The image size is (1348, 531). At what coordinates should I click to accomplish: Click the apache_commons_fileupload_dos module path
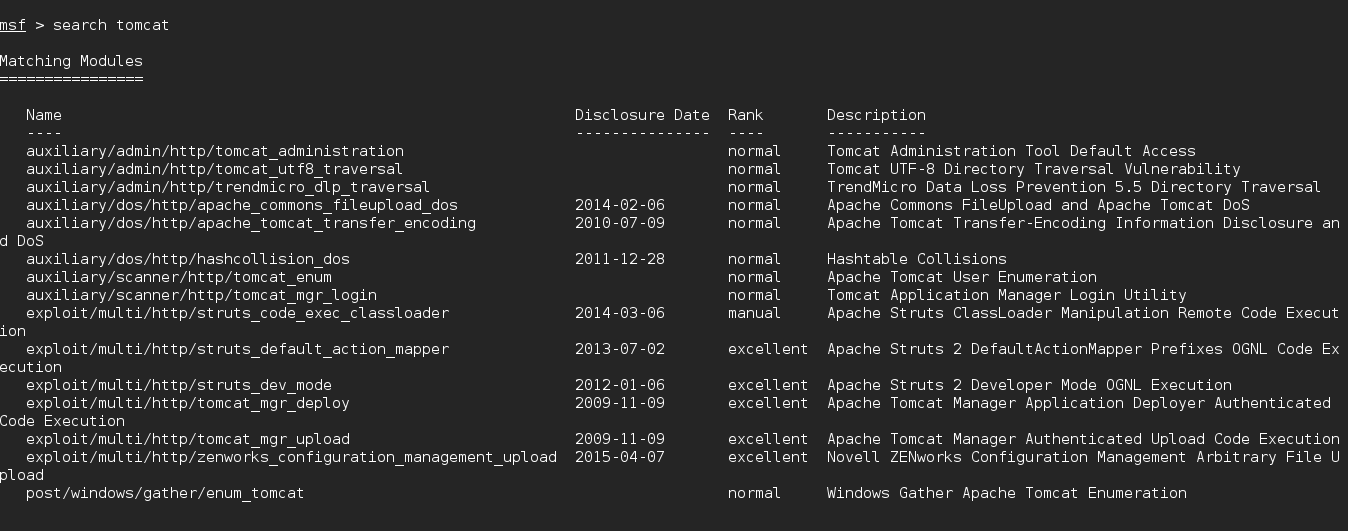[241, 205]
